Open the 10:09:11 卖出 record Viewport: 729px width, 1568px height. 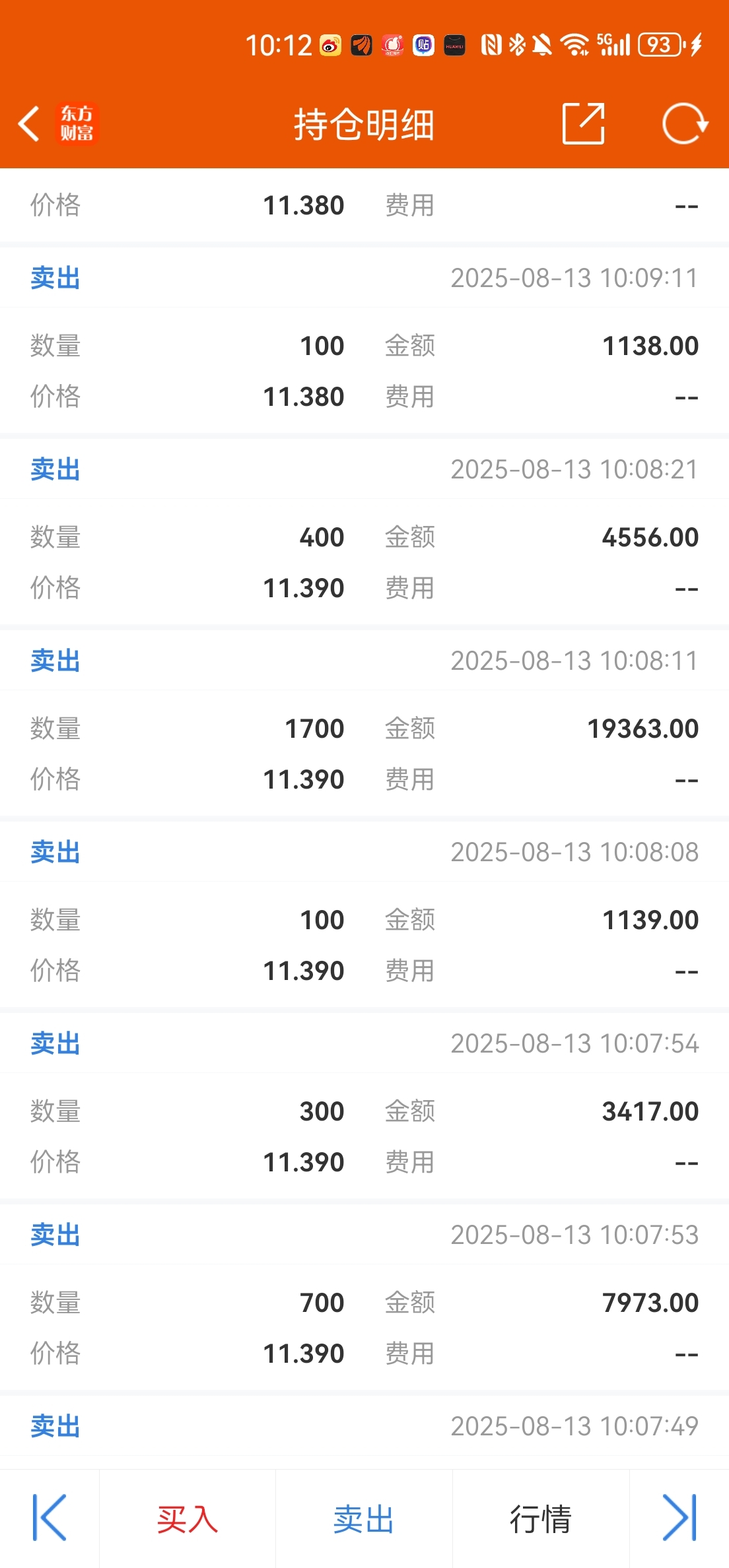pyautogui.click(x=364, y=278)
